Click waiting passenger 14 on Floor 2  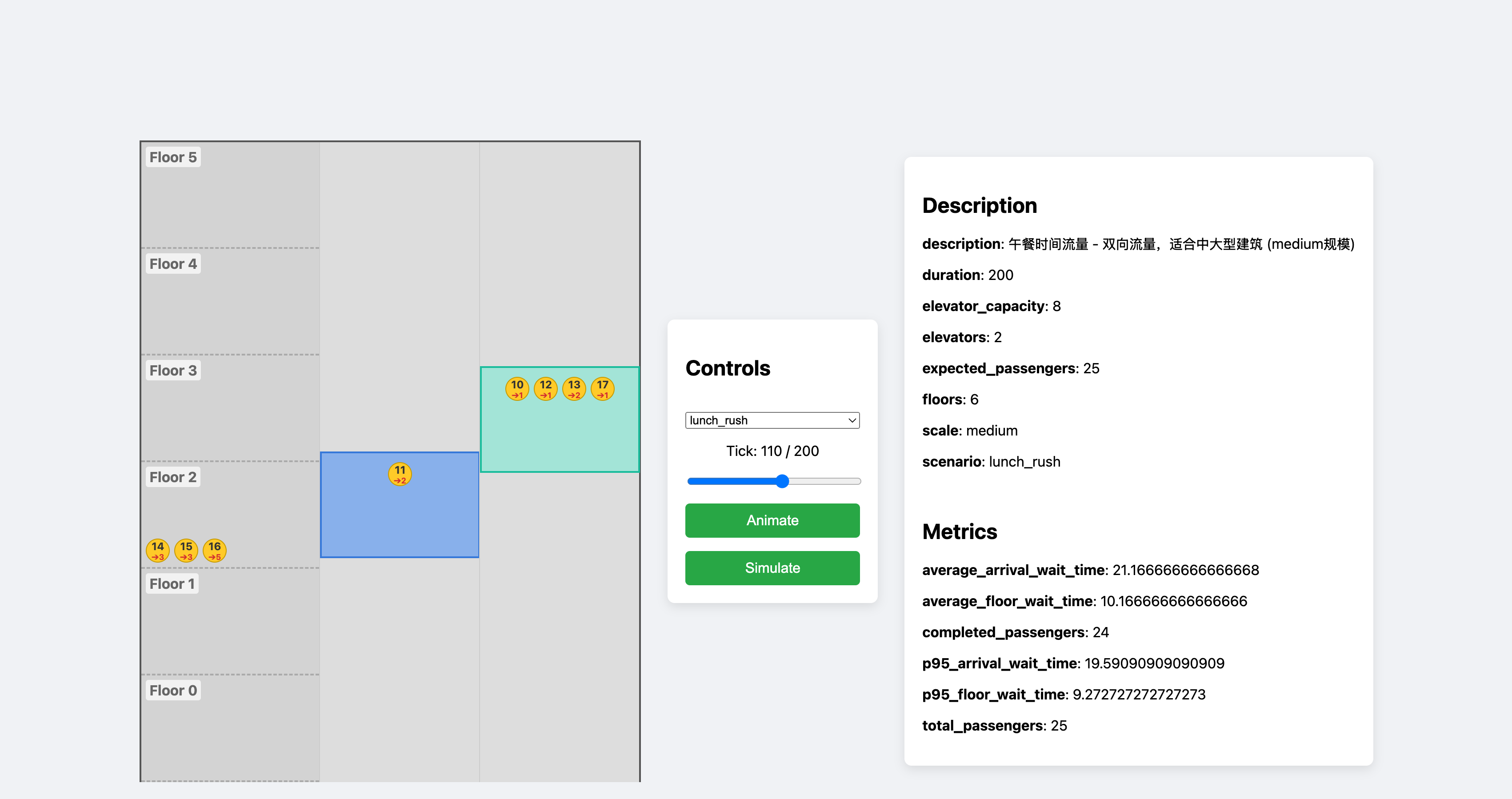(157, 550)
